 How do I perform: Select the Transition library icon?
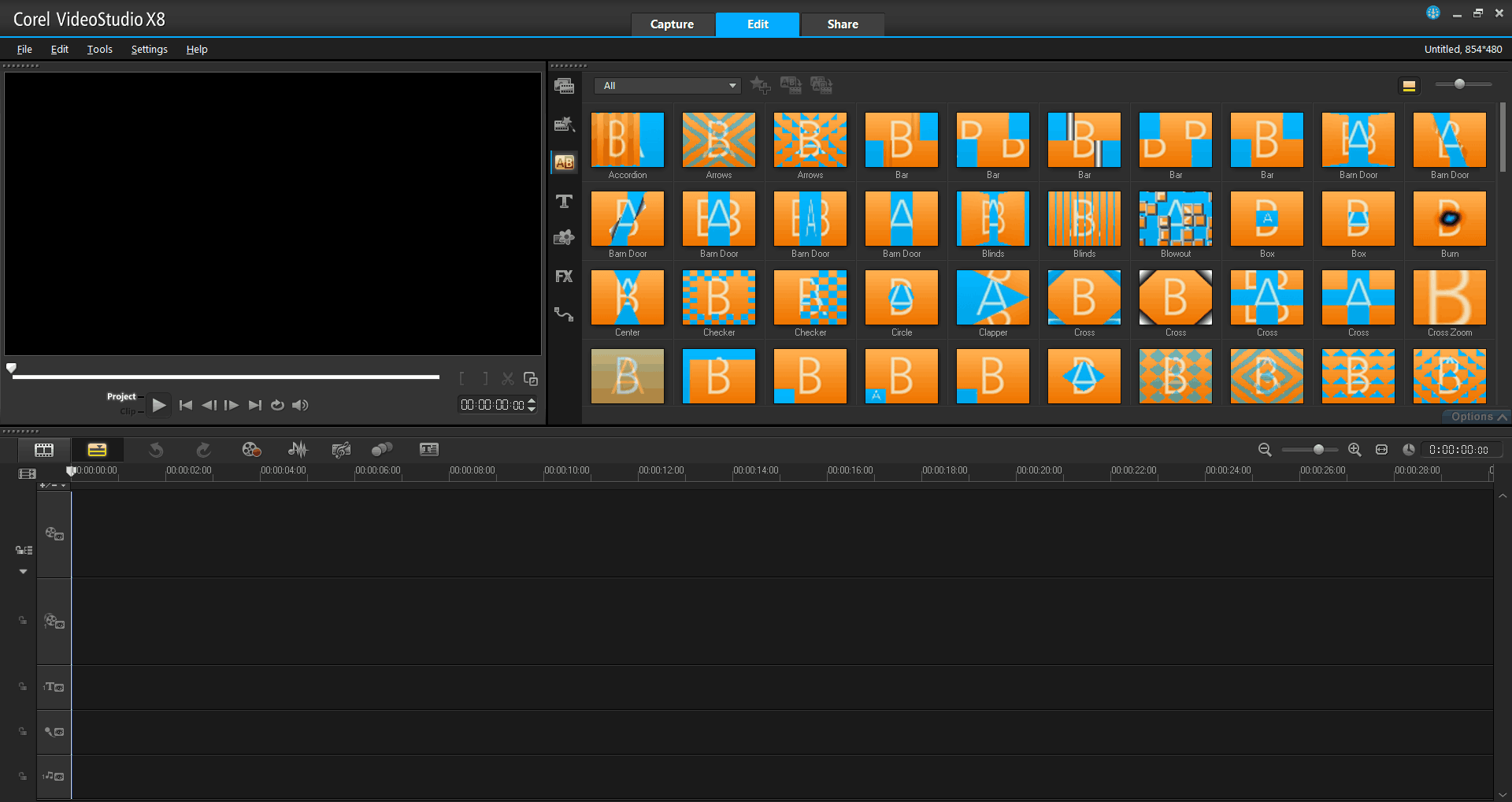[x=564, y=162]
